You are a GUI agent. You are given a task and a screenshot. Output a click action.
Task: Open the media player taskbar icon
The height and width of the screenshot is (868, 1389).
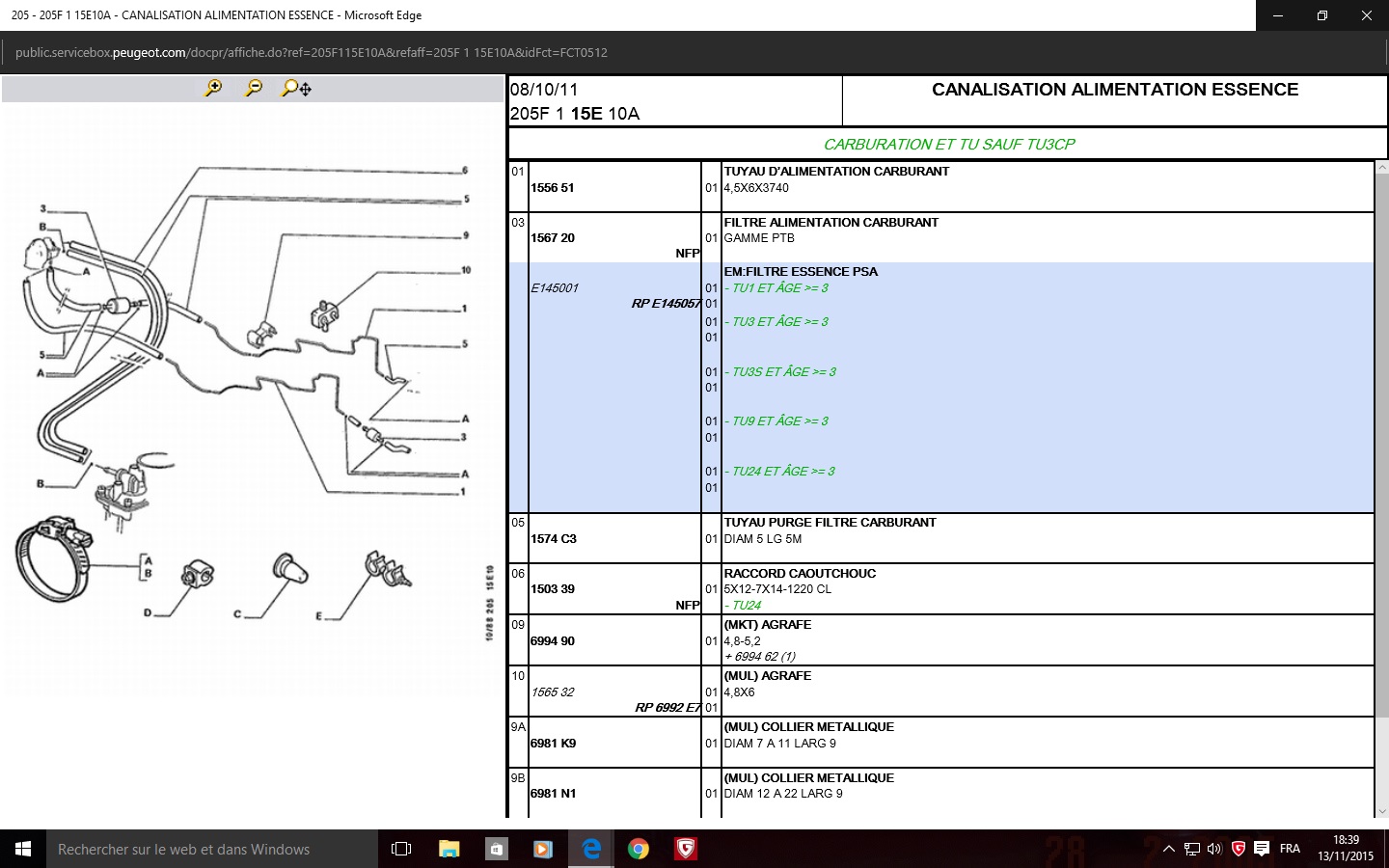click(543, 849)
